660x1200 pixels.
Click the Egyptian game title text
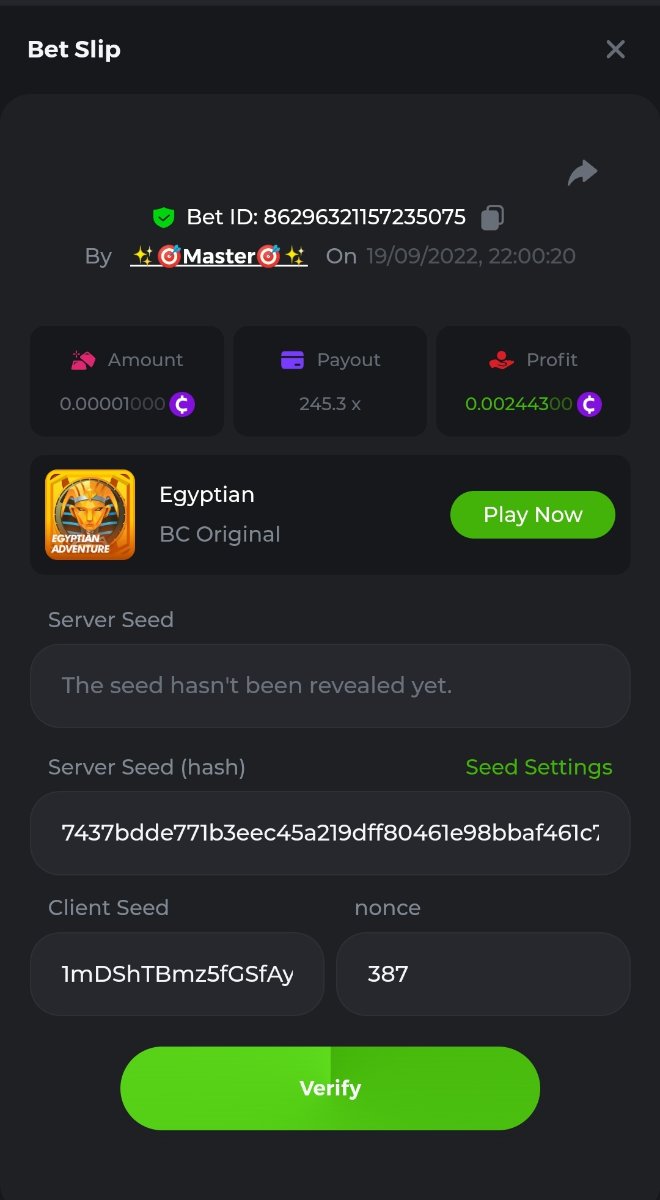click(x=207, y=495)
